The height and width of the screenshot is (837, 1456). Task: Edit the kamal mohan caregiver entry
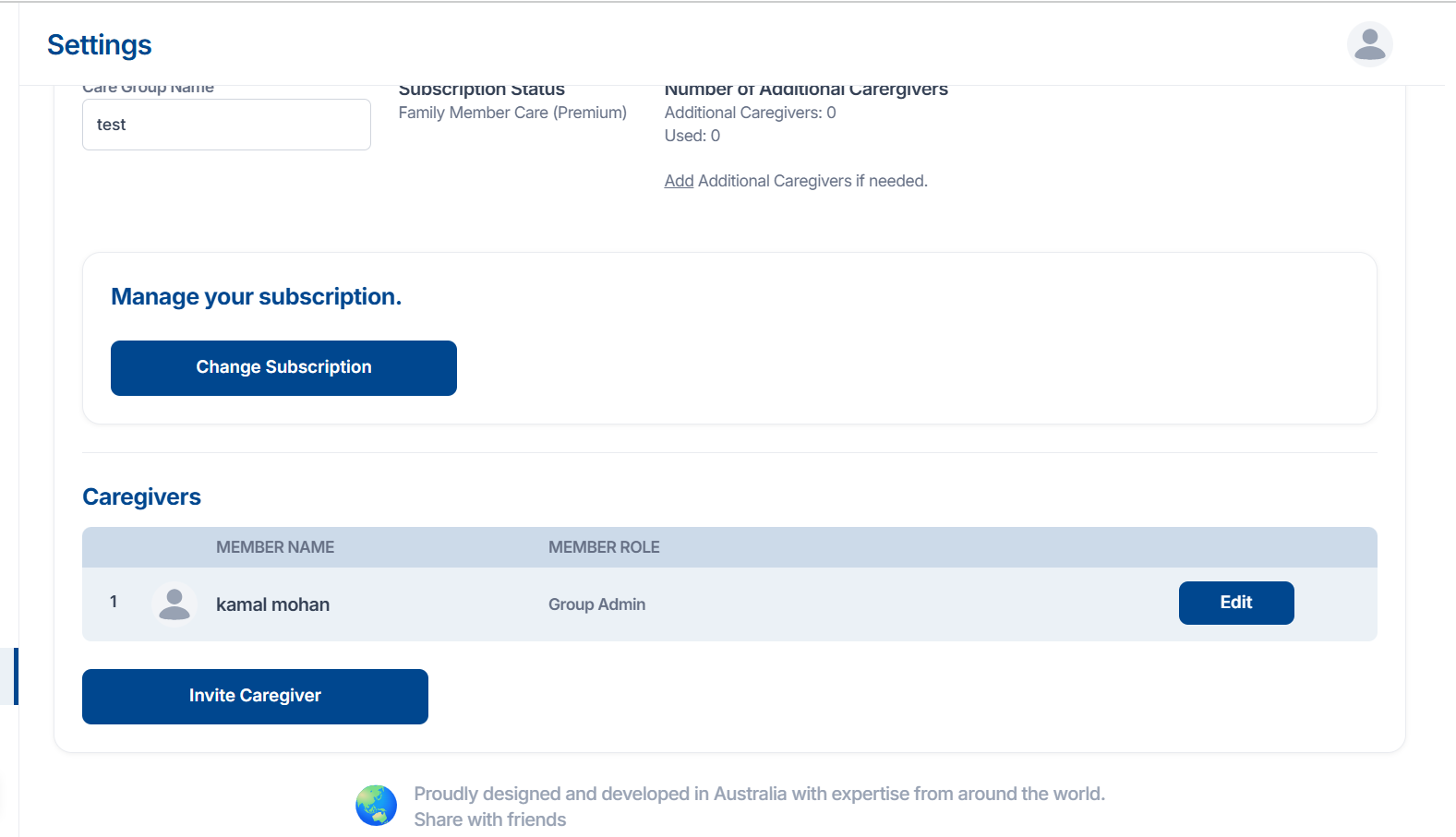click(1235, 603)
